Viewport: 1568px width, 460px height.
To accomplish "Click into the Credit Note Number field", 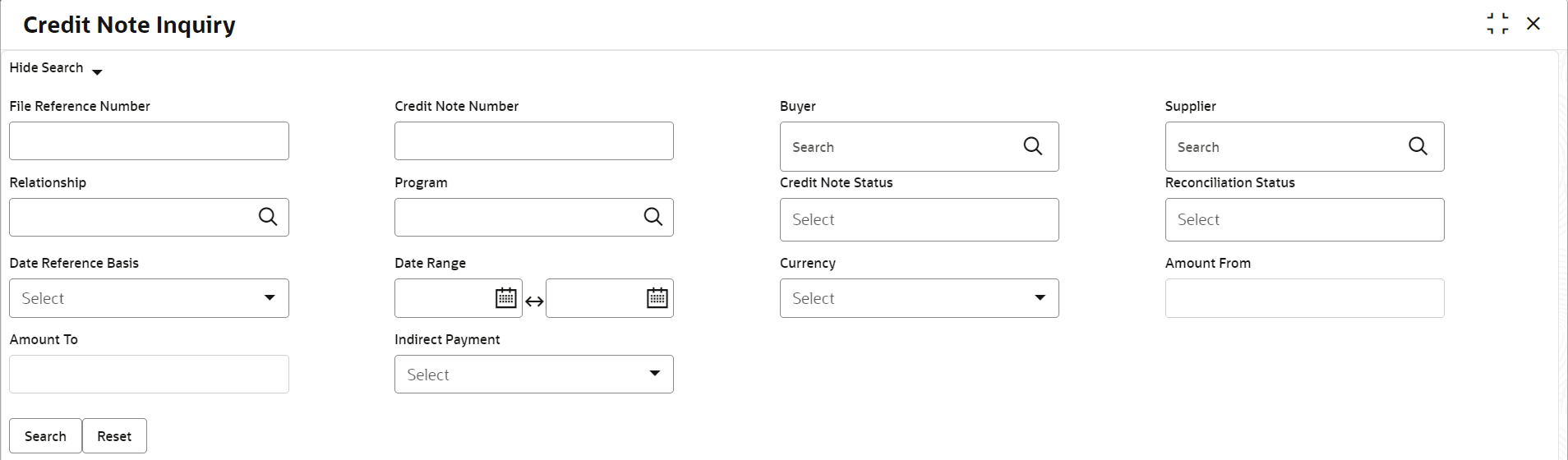I will point(533,141).
